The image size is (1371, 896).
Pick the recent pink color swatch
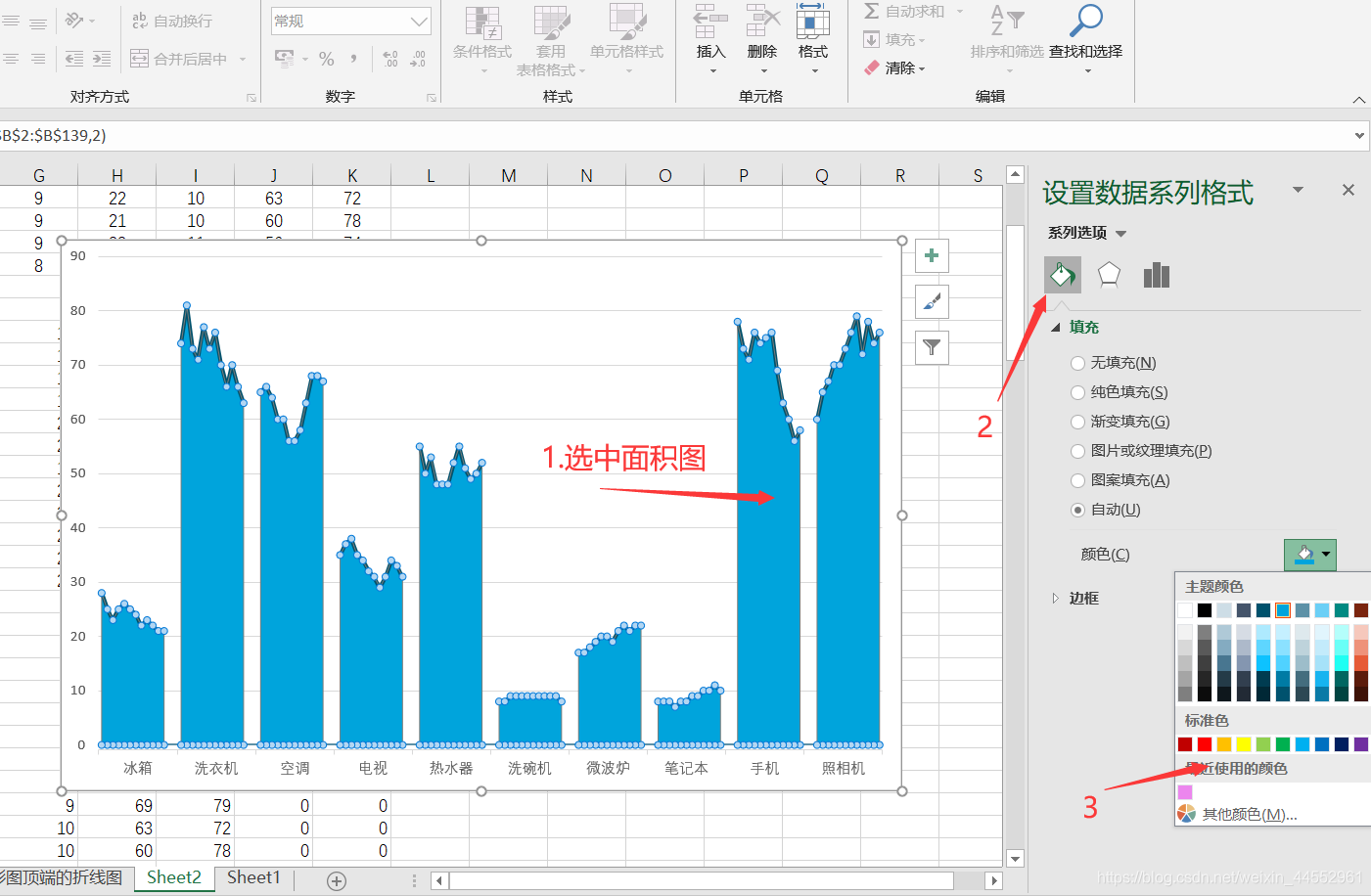coord(1185,792)
